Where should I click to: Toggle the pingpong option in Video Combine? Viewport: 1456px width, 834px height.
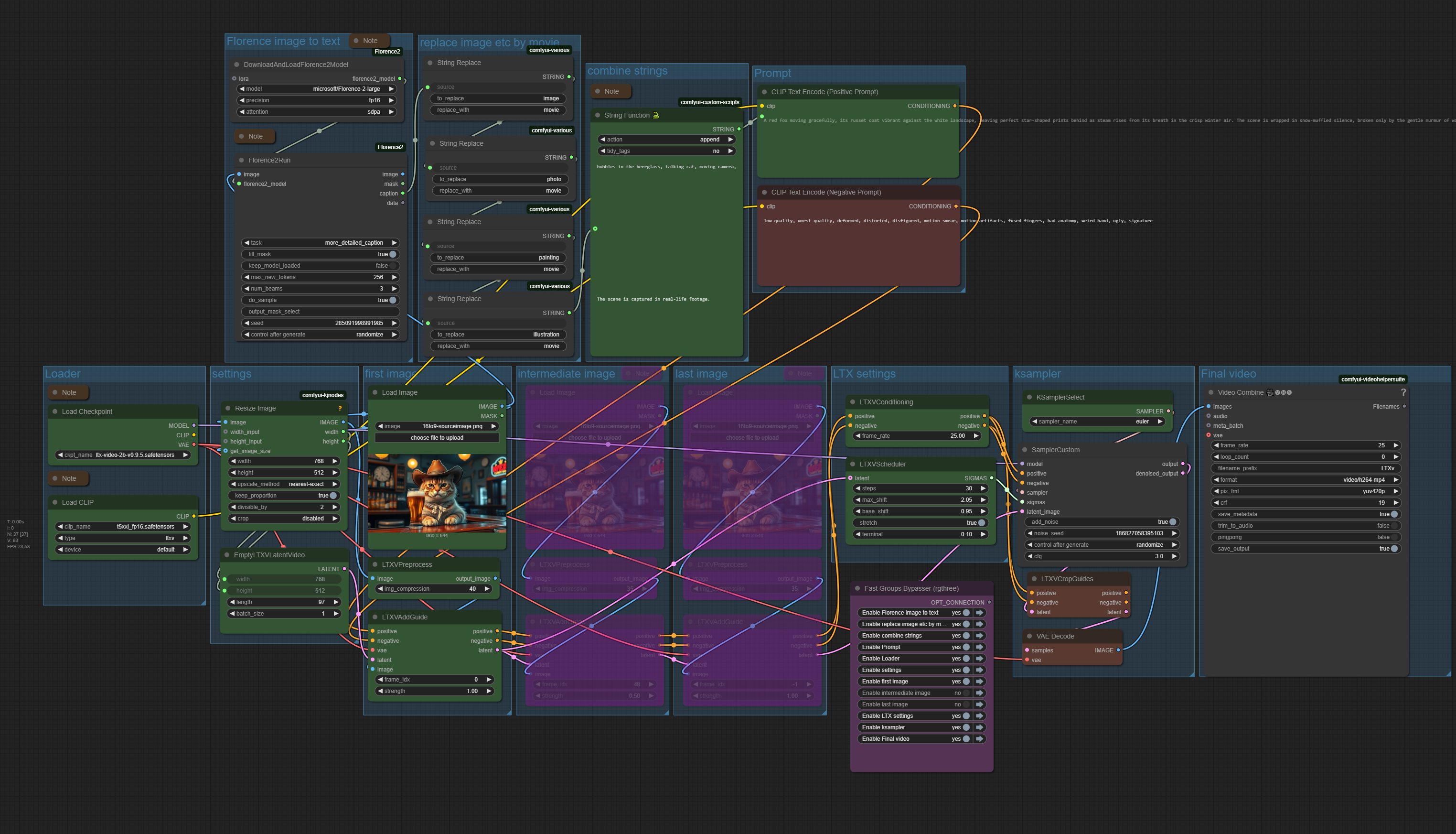click(1394, 537)
